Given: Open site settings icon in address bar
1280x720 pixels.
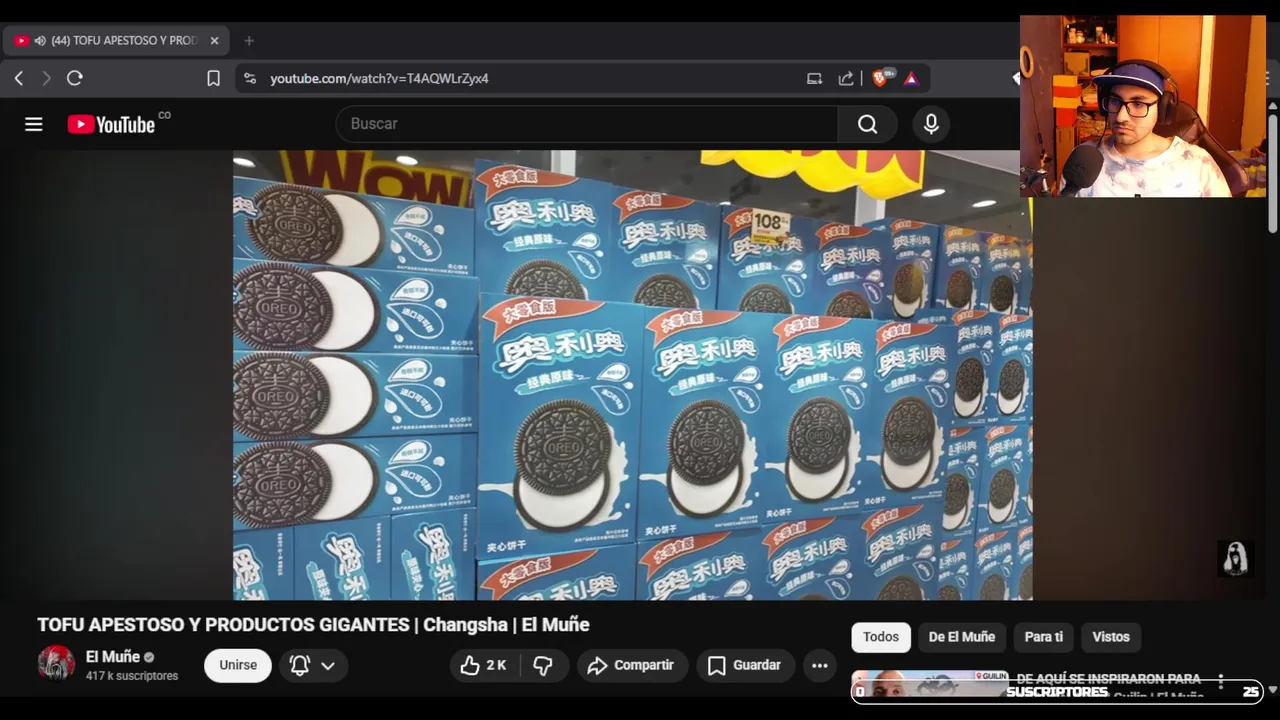Looking at the screenshot, I should [x=250, y=78].
